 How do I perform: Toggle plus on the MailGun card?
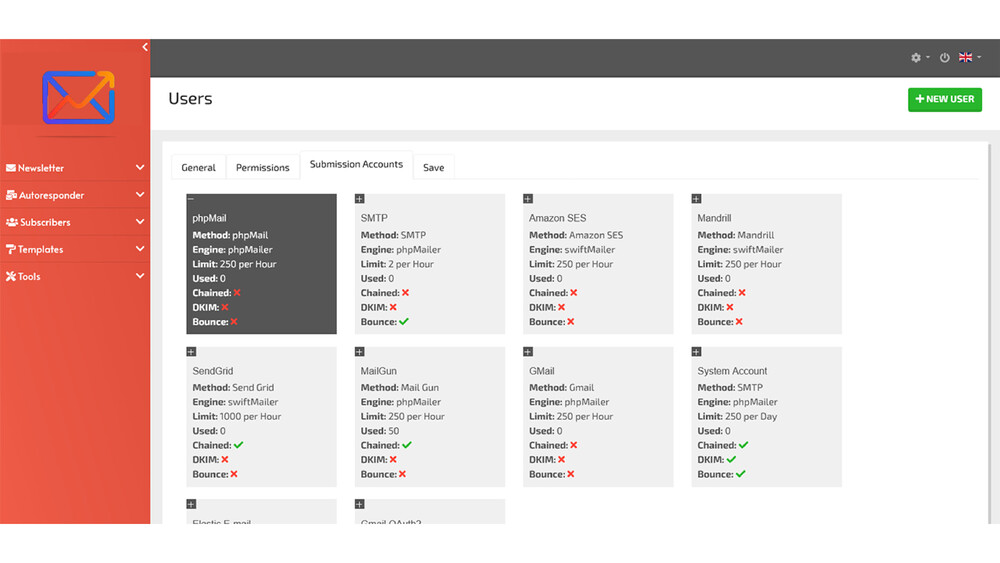pos(360,352)
